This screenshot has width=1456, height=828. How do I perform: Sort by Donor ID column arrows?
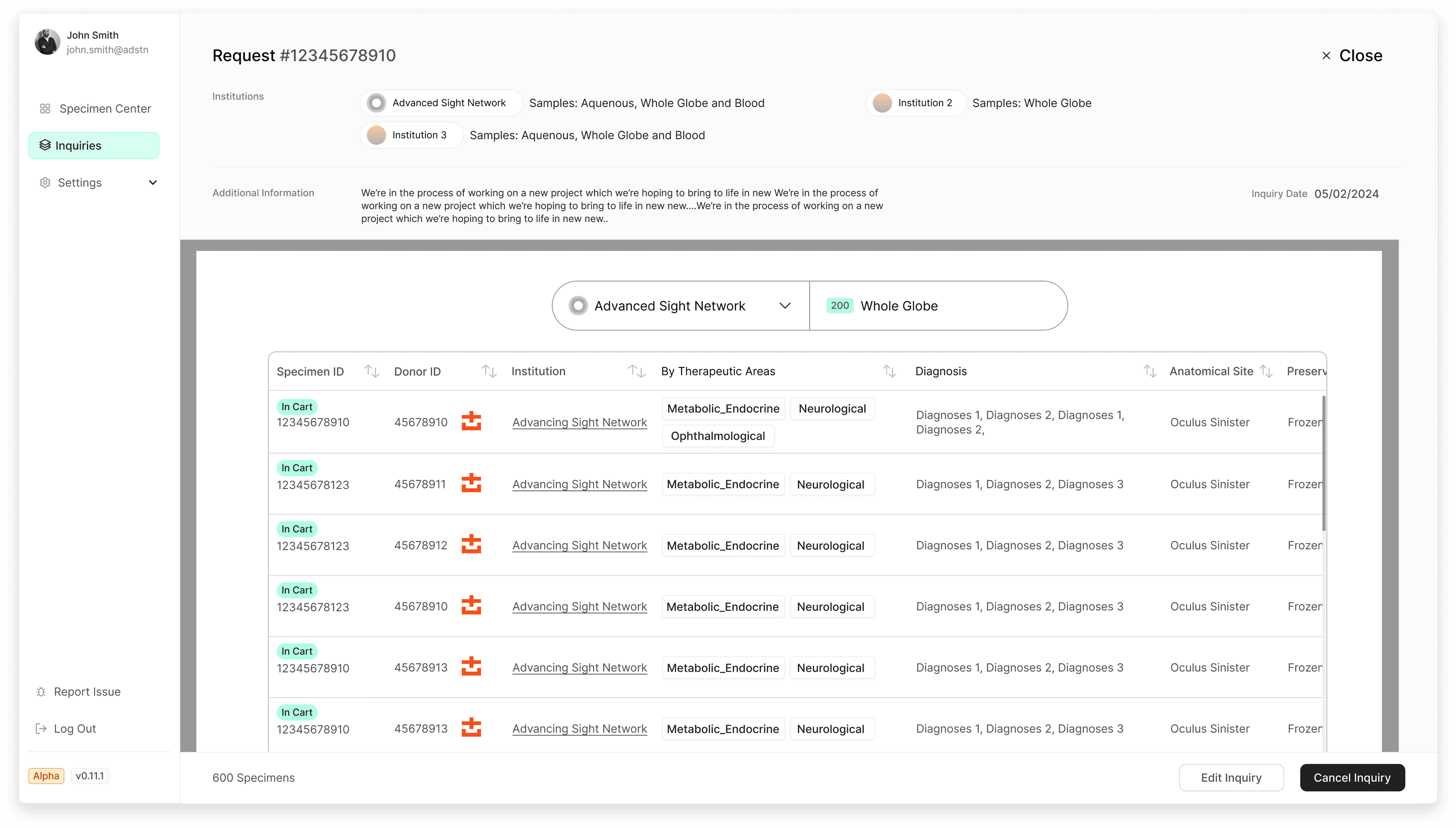489,371
